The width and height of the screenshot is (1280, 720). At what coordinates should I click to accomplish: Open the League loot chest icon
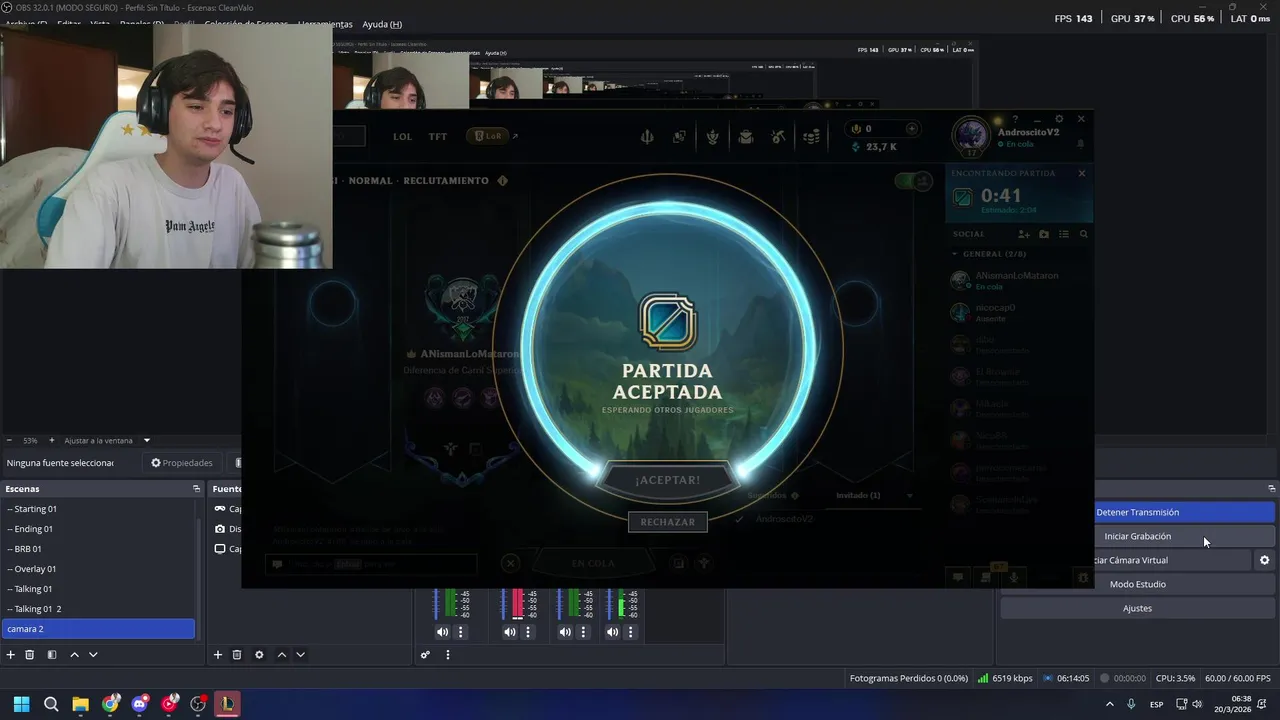745,137
